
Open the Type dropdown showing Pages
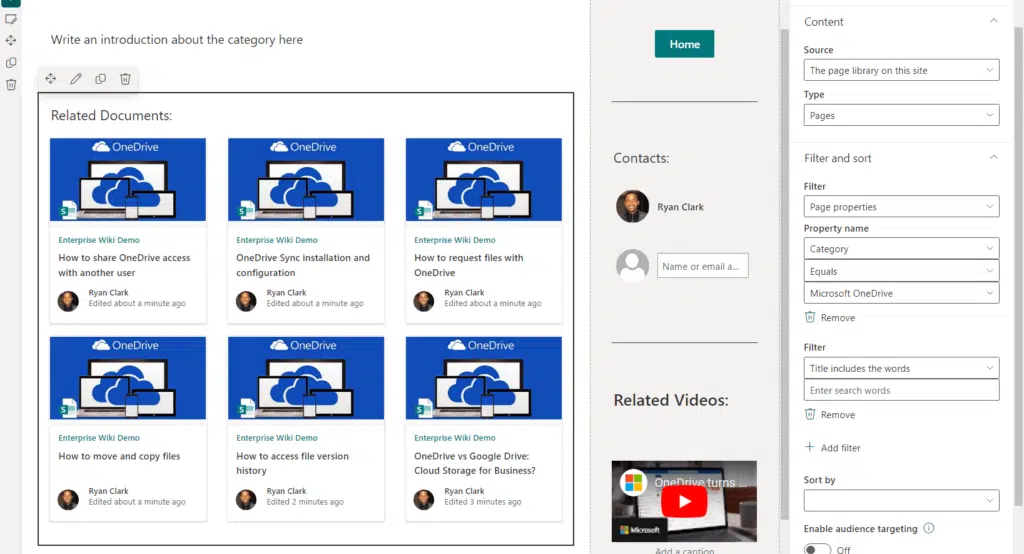901,115
